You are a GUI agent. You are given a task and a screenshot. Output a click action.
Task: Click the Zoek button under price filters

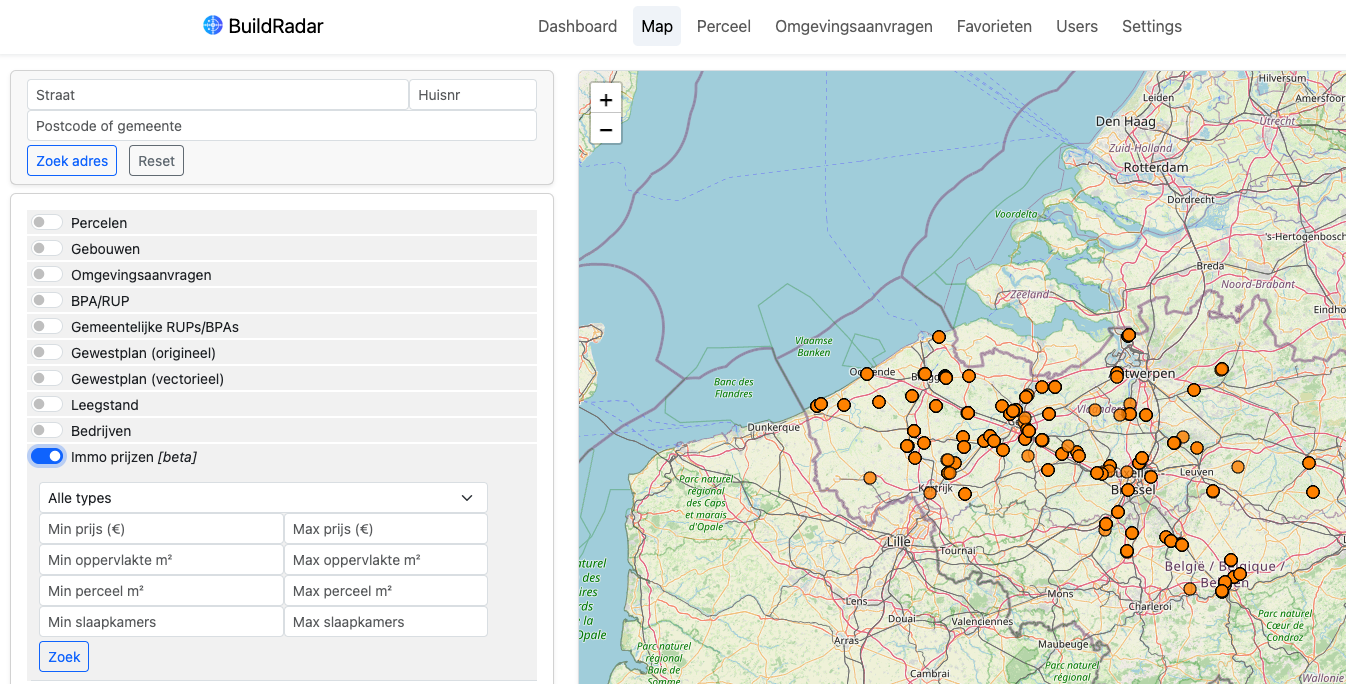[64, 657]
